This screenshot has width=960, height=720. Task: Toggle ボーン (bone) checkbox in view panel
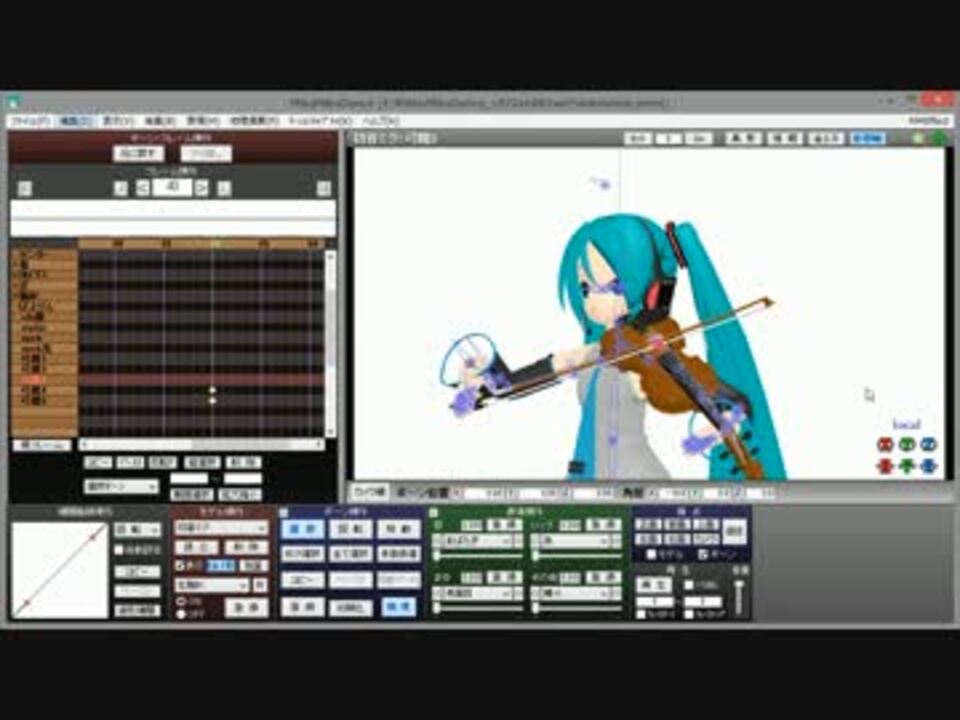[x=703, y=554]
